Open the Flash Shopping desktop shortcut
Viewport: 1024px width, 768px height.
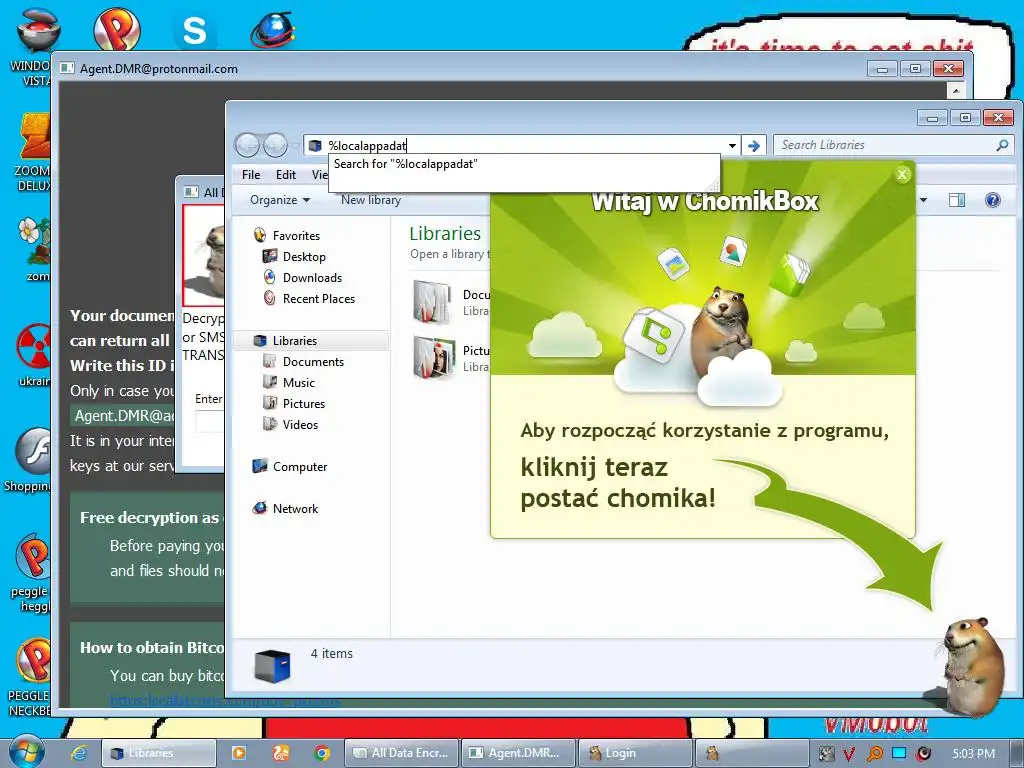coord(30,460)
